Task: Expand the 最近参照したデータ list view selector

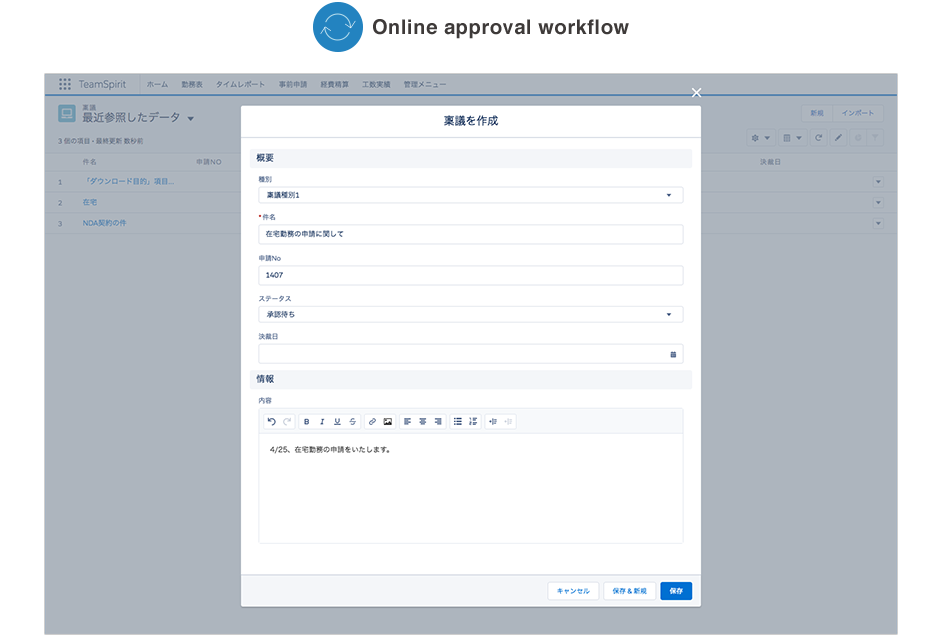Action: (190, 119)
